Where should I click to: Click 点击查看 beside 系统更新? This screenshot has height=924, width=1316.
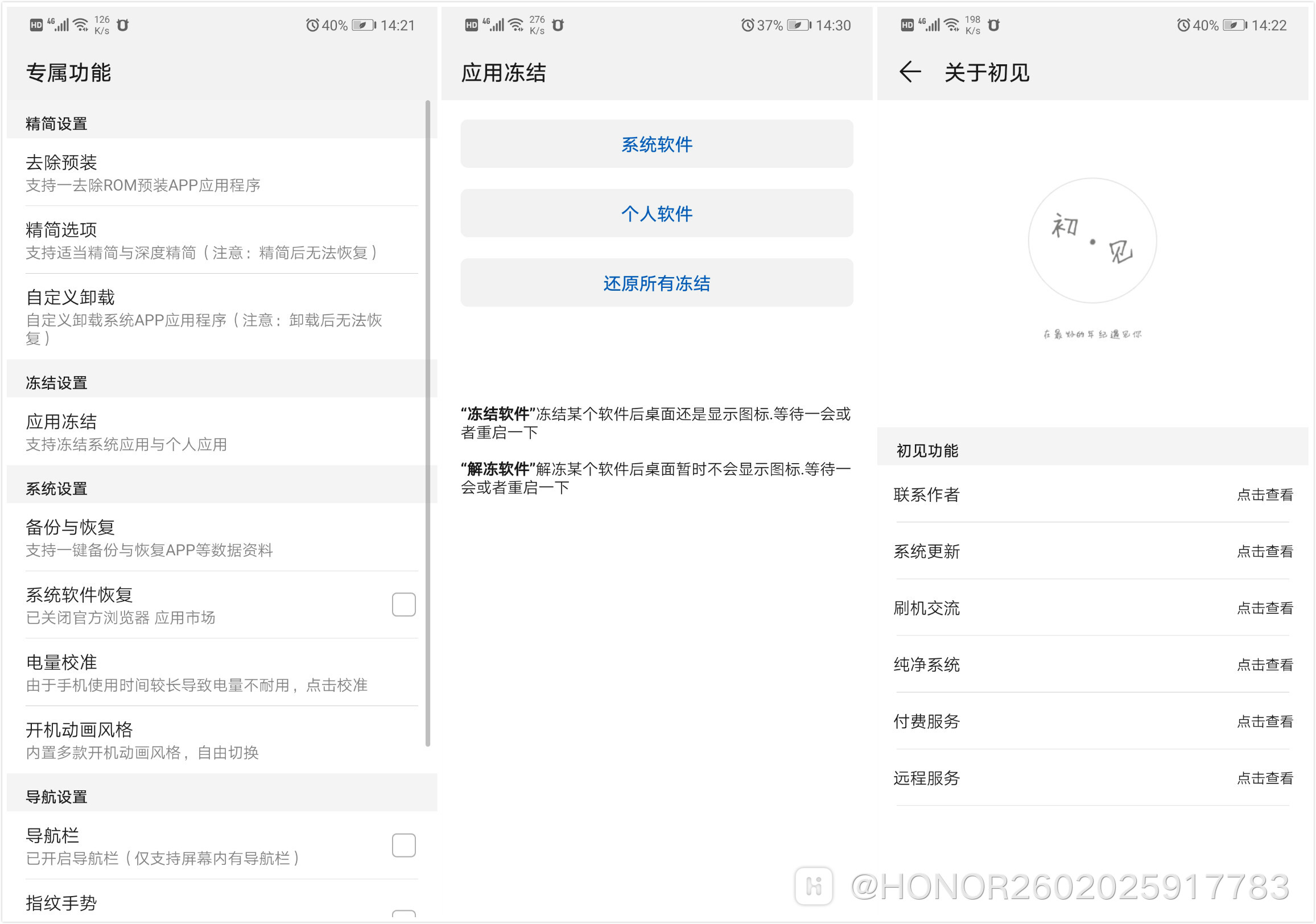point(1264,551)
